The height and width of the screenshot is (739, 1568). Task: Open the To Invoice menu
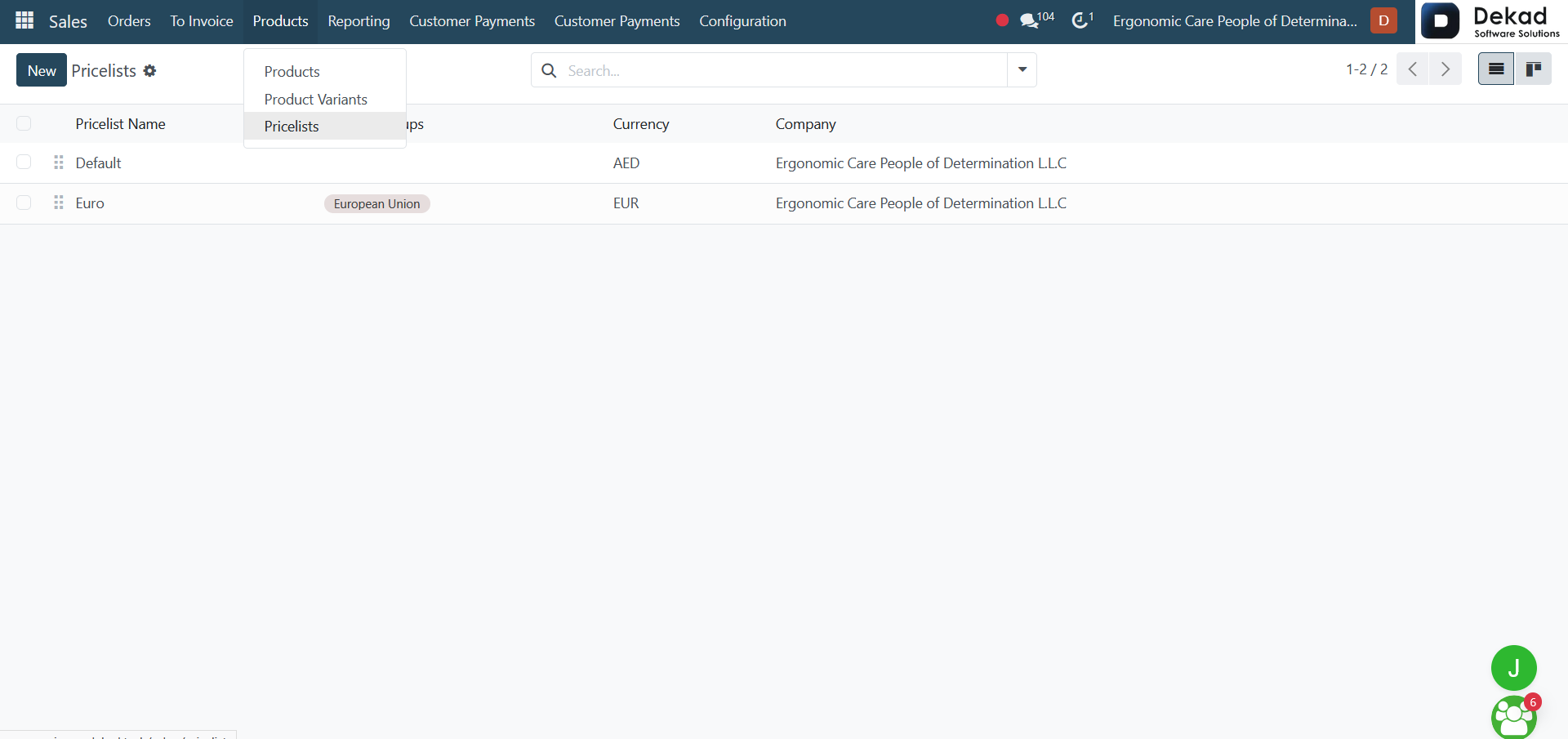coord(202,21)
